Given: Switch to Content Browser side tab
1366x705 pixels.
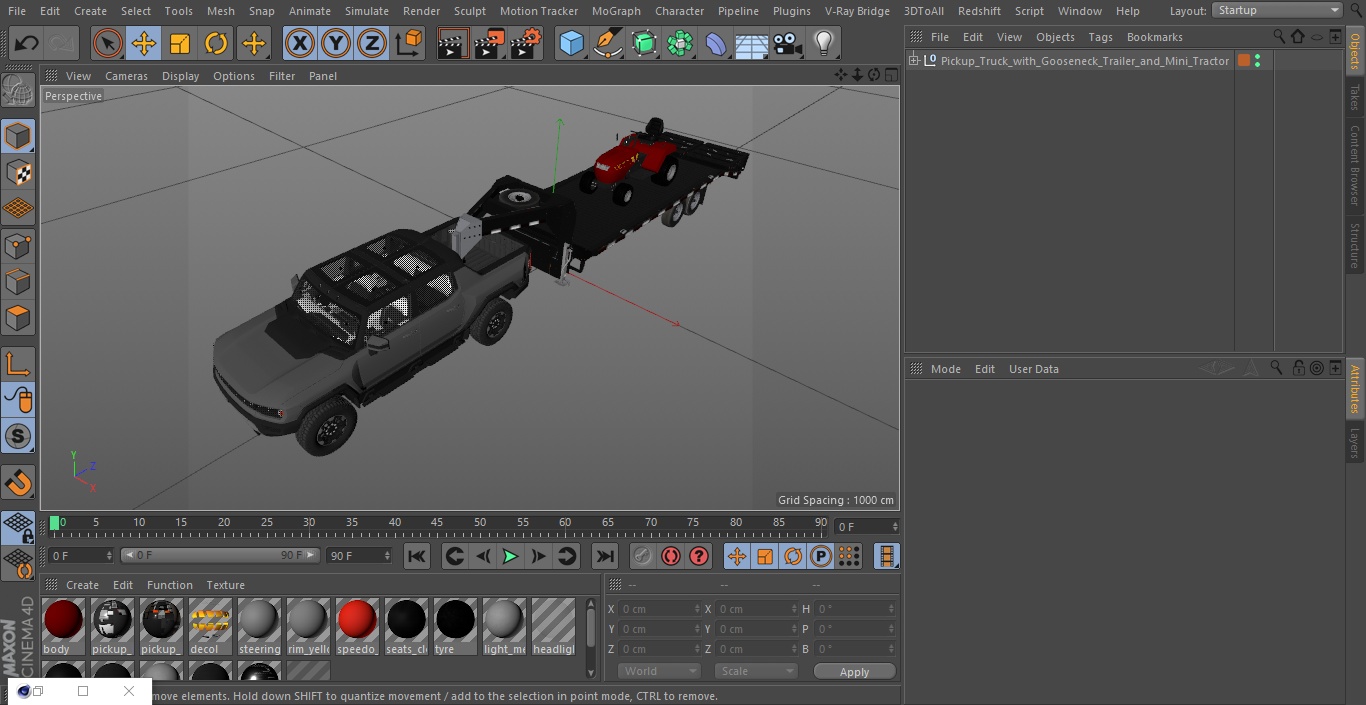Looking at the screenshot, I should pyautogui.click(x=1355, y=164).
